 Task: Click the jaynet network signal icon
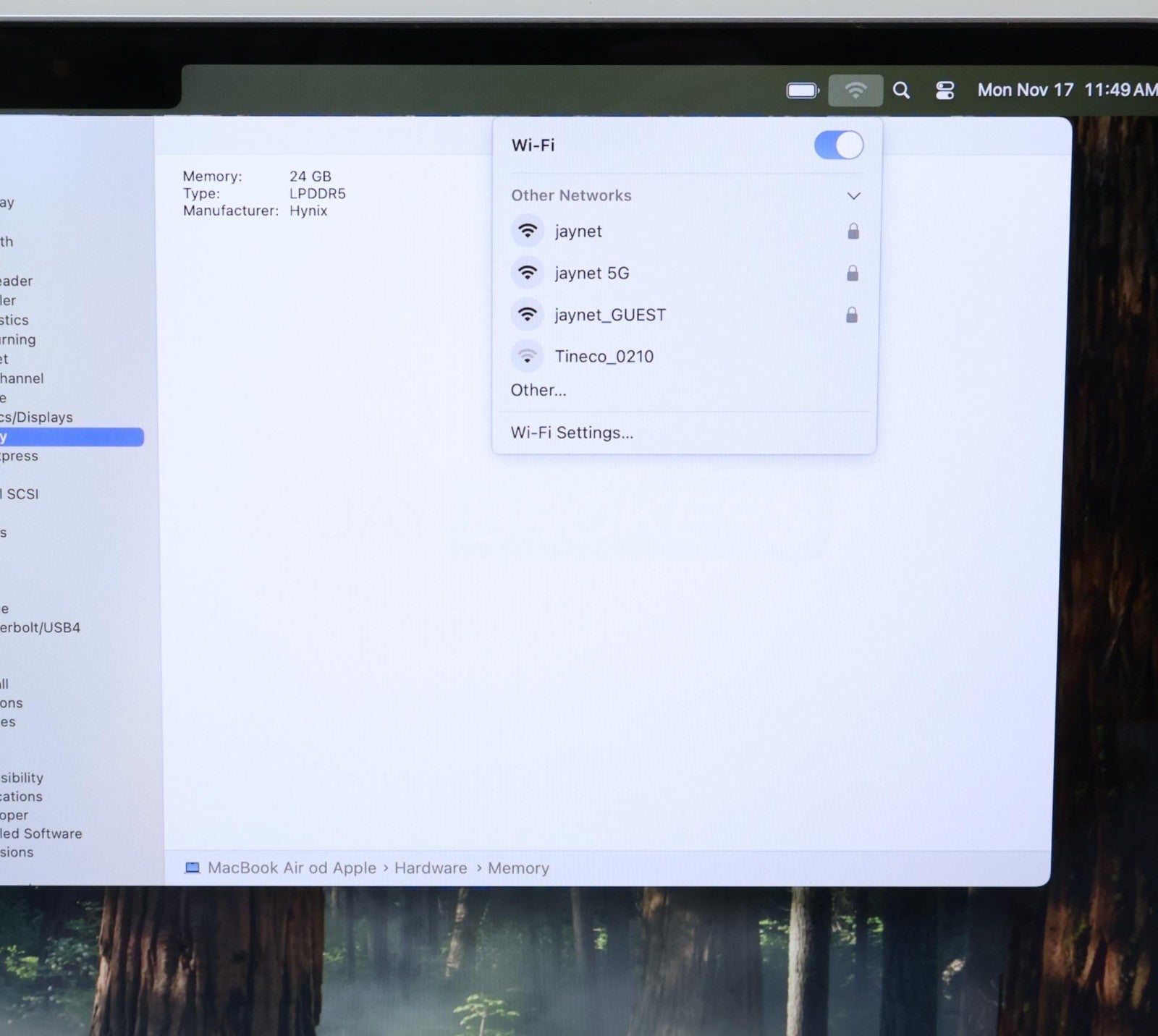(x=528, y=232)
